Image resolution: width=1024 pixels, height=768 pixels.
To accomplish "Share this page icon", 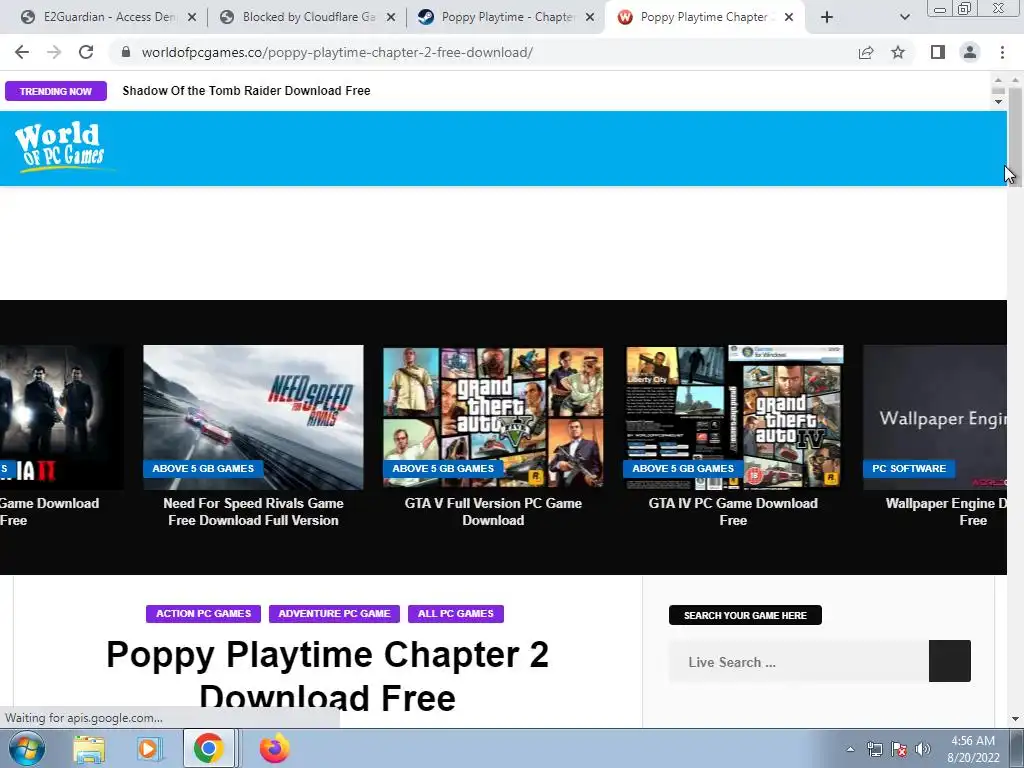I will coord(866,52).
